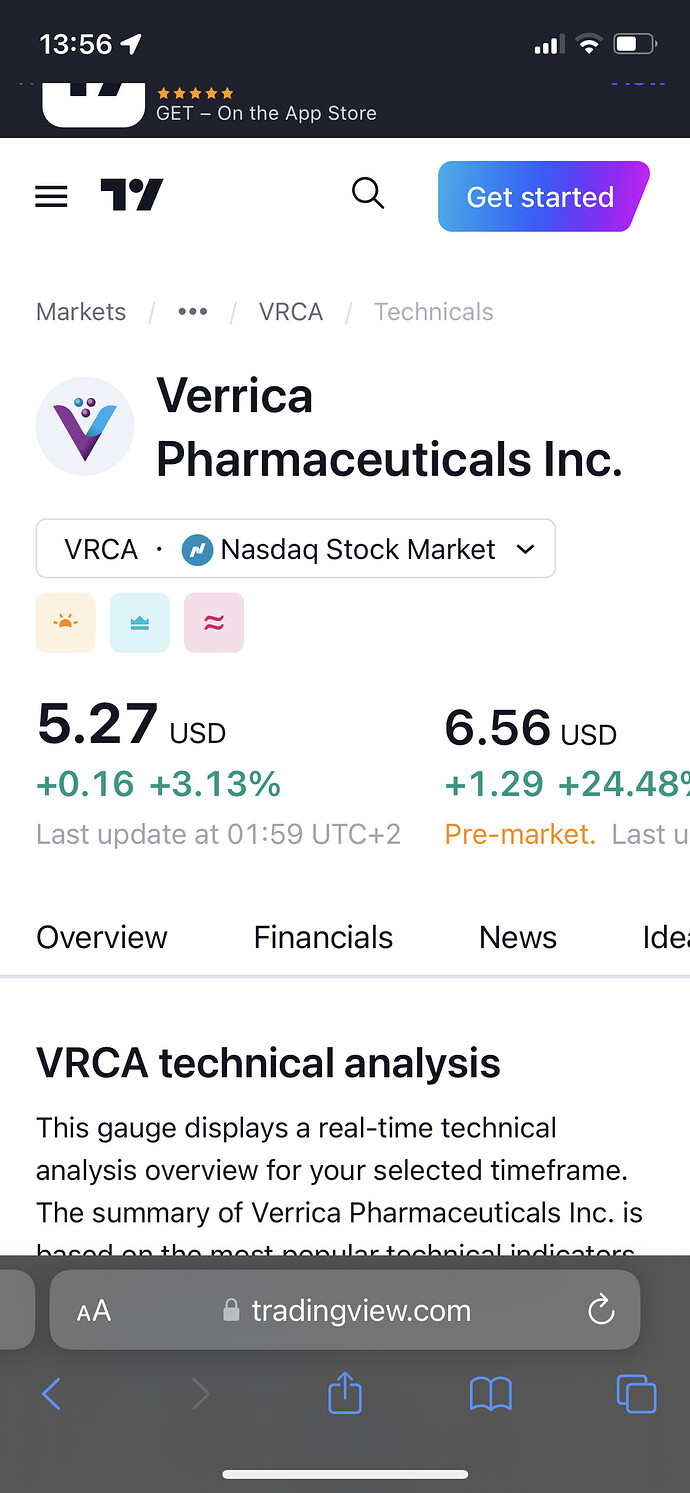Open the search magnifier icon

(x=368, y=193)
